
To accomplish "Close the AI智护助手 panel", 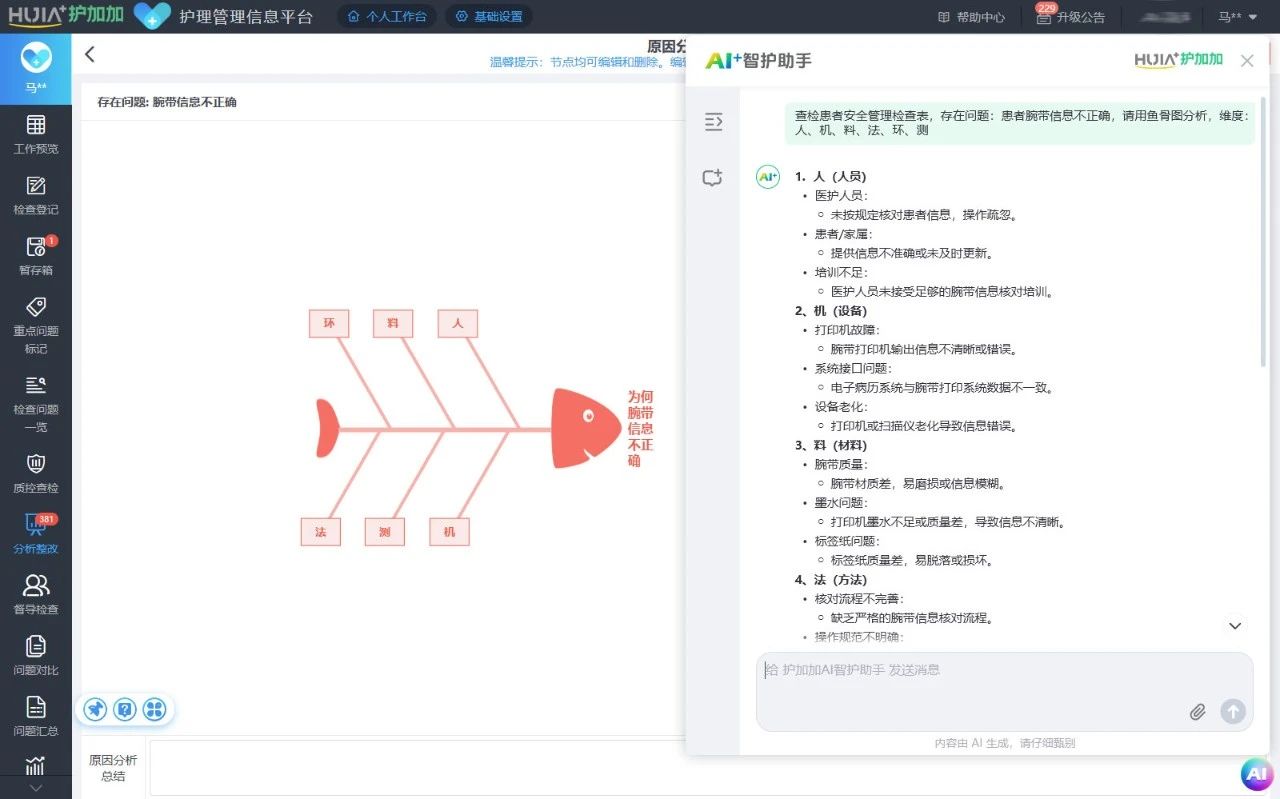I will [1247, 61].
